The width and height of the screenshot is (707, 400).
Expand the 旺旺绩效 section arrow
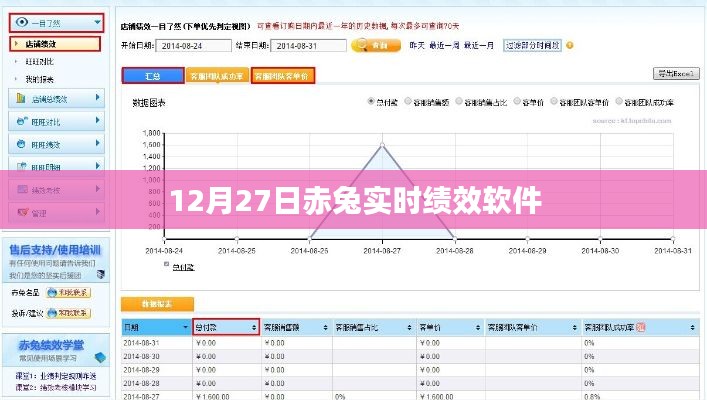pyautogui.click(x=97, y=143)
